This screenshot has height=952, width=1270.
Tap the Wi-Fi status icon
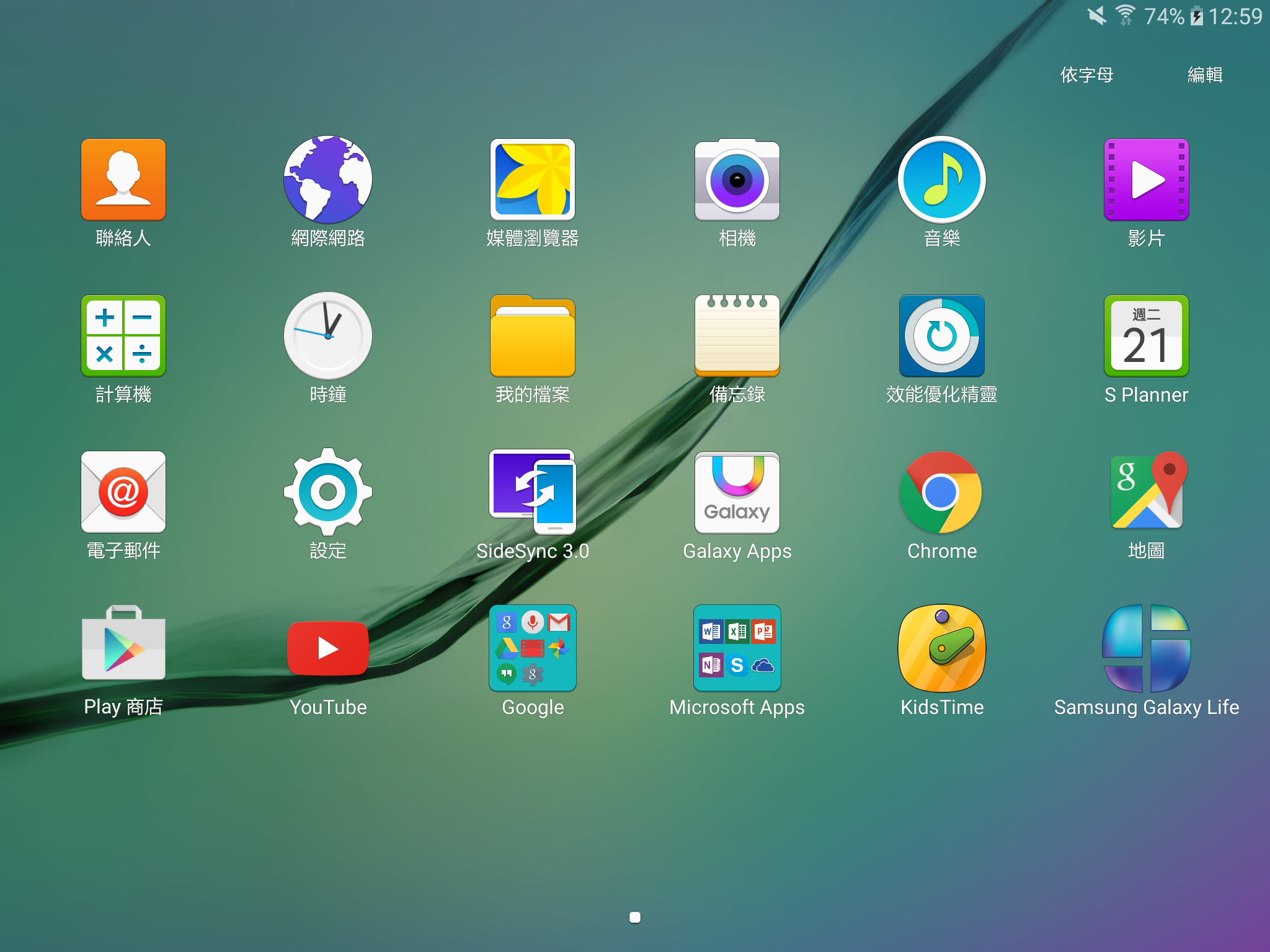(1126, 15)
